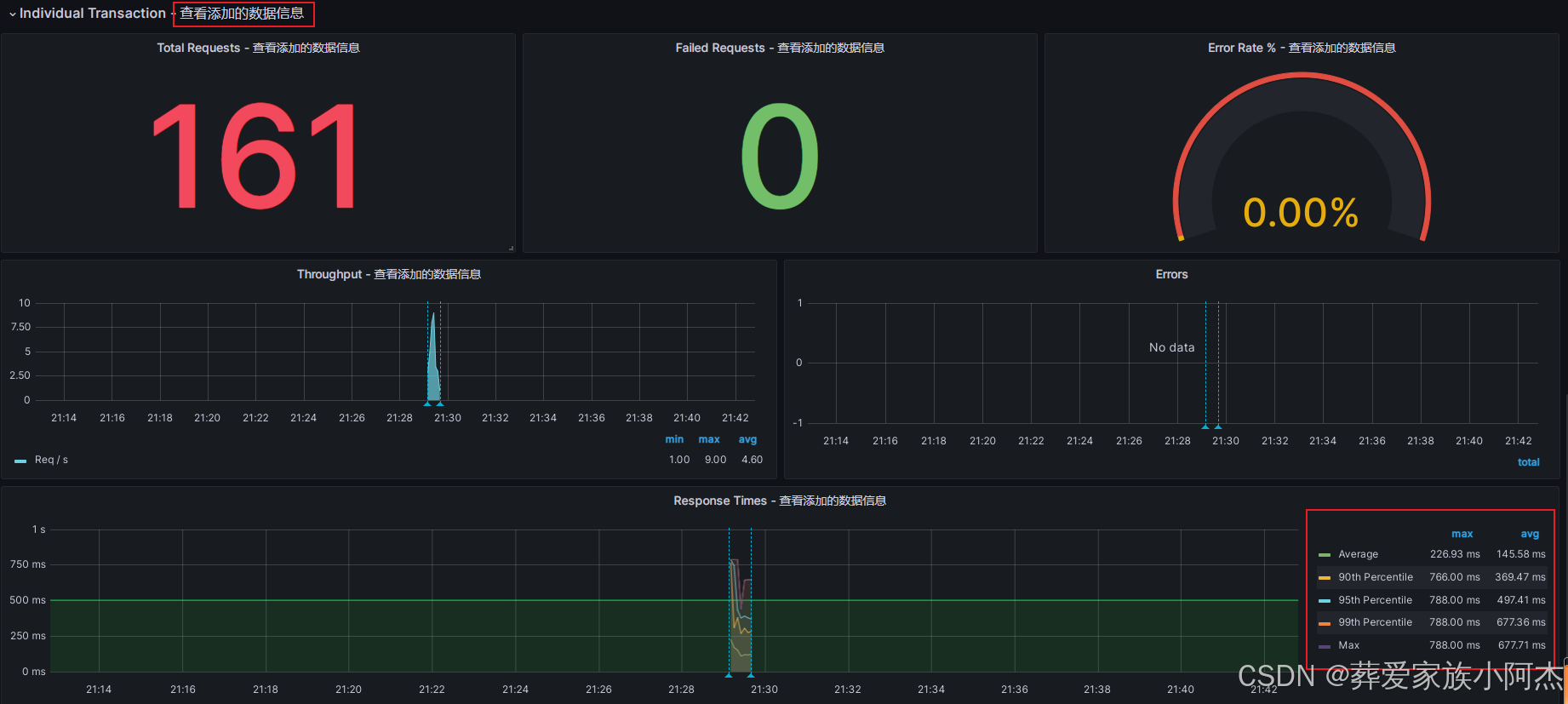Image resolution: width=1568 pixels, height=704 pixels.
Task: Click the orange 99th Percentile color swatch
Action: pos(1324,623)
